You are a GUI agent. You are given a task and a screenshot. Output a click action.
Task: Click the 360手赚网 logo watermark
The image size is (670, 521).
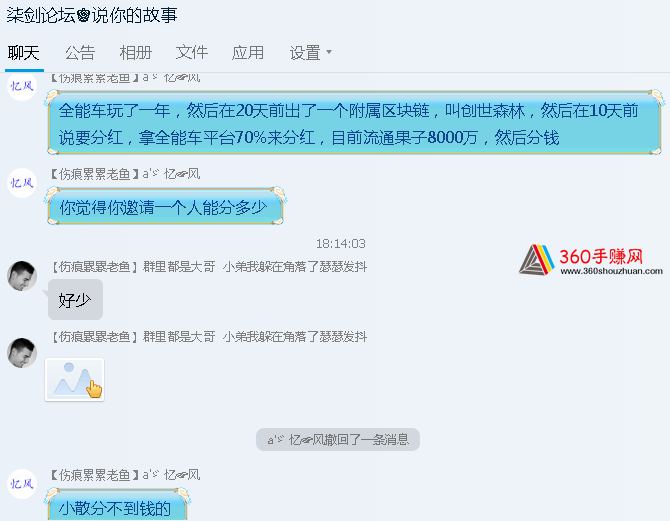(591, 260)
